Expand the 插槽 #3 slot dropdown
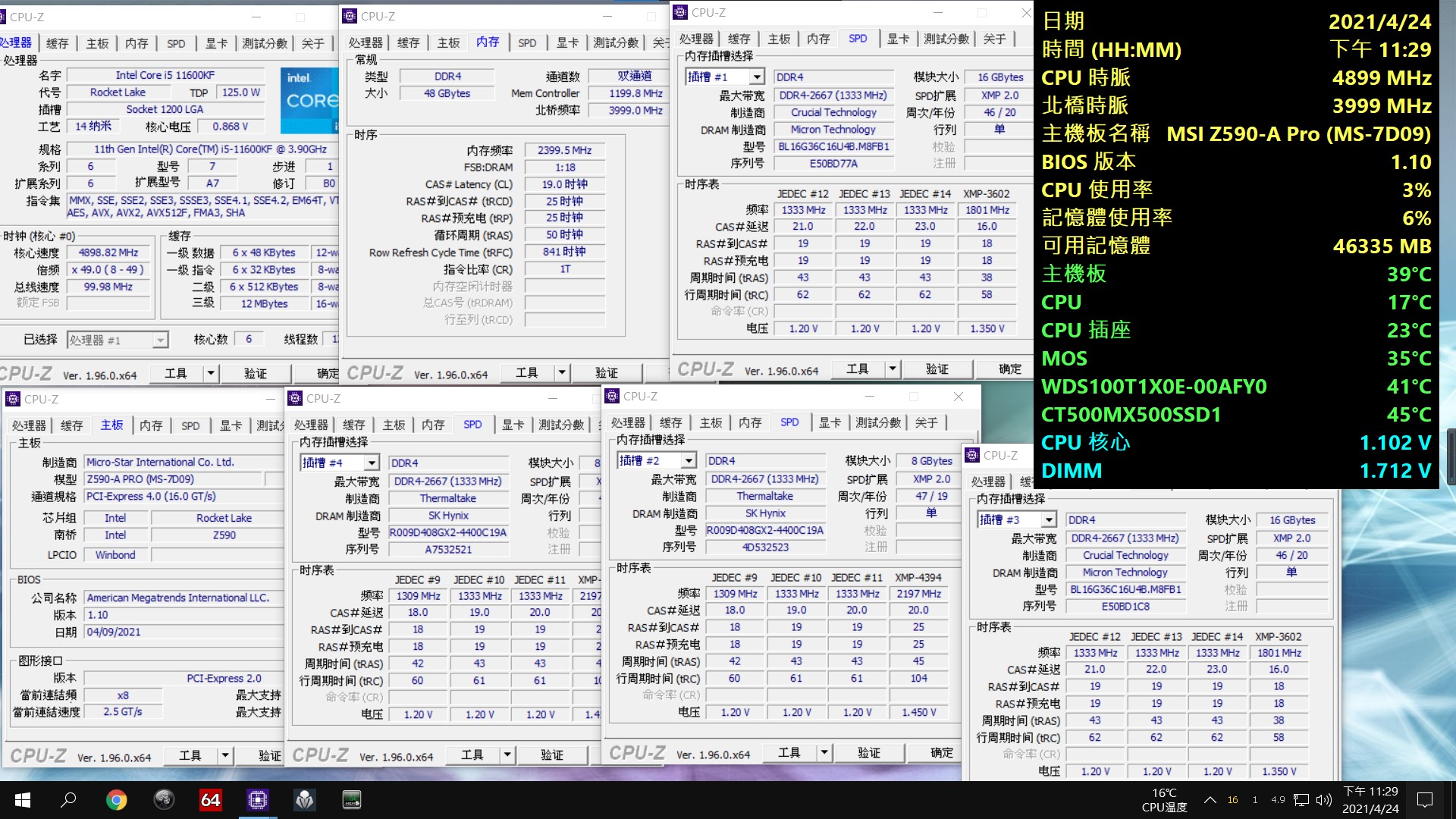1456x819 pixels. point(1048,519)
